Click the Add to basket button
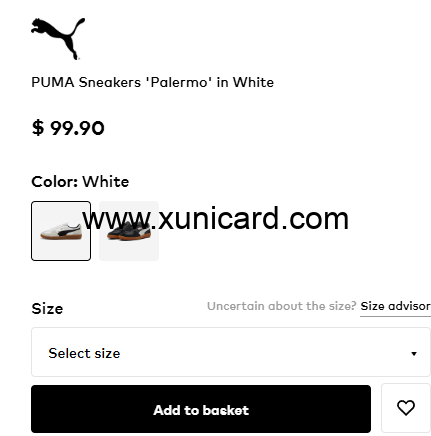431x436 pixels. [201, 409]
